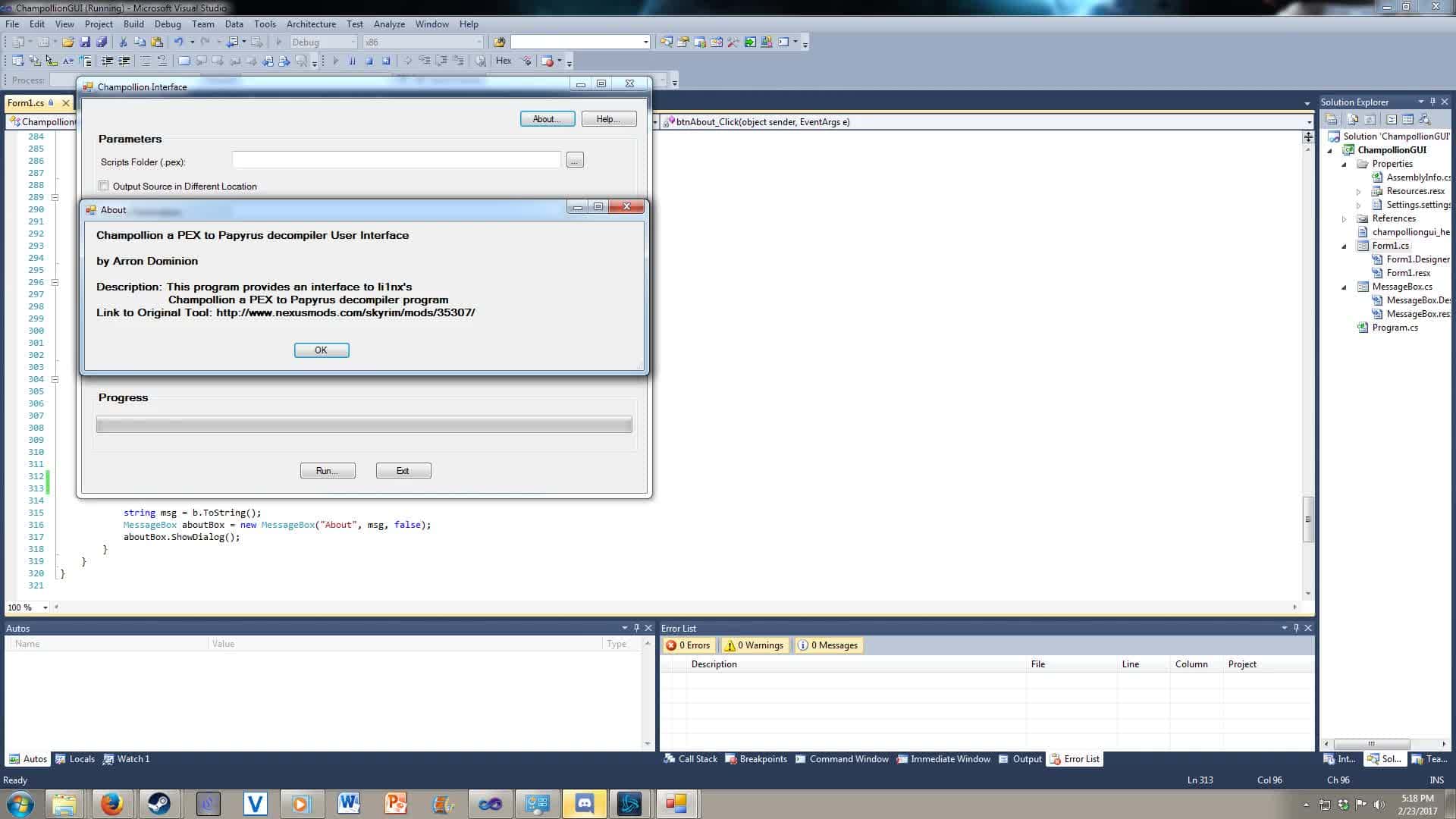Open the Analyze menu
This screenshot has width=1456, height=819.
(389, 24)
